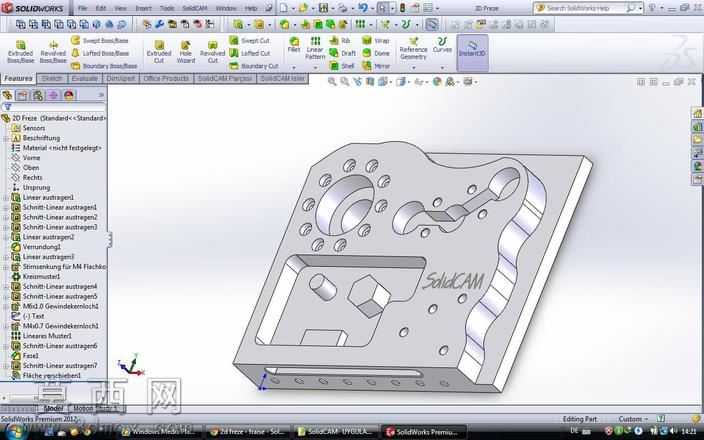The width and height of the screenshot is (704, 440).
Task: Choose the Dome tool
Action: (x=376, y=53)
